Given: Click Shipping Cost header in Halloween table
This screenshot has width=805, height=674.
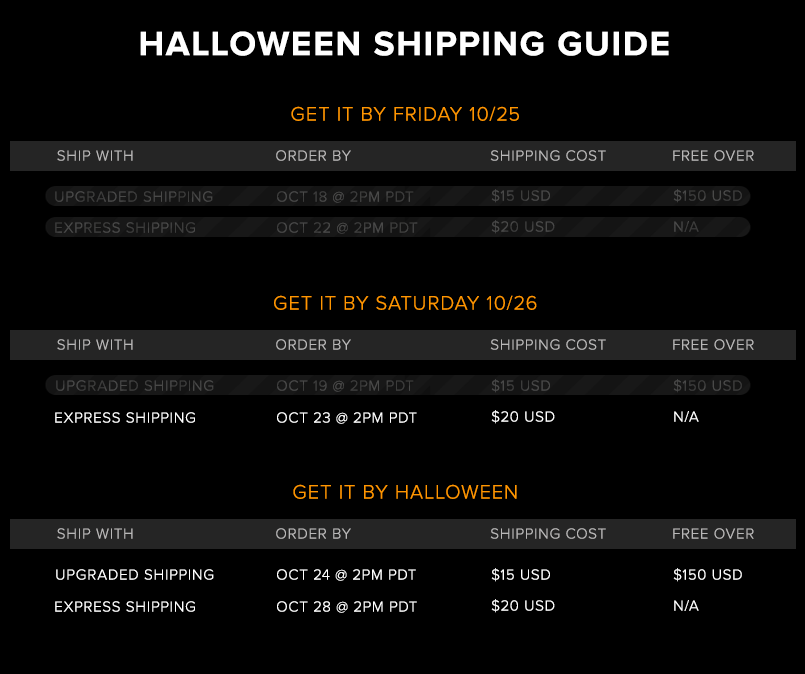Looking at the screenshot, I should point(548,534).
